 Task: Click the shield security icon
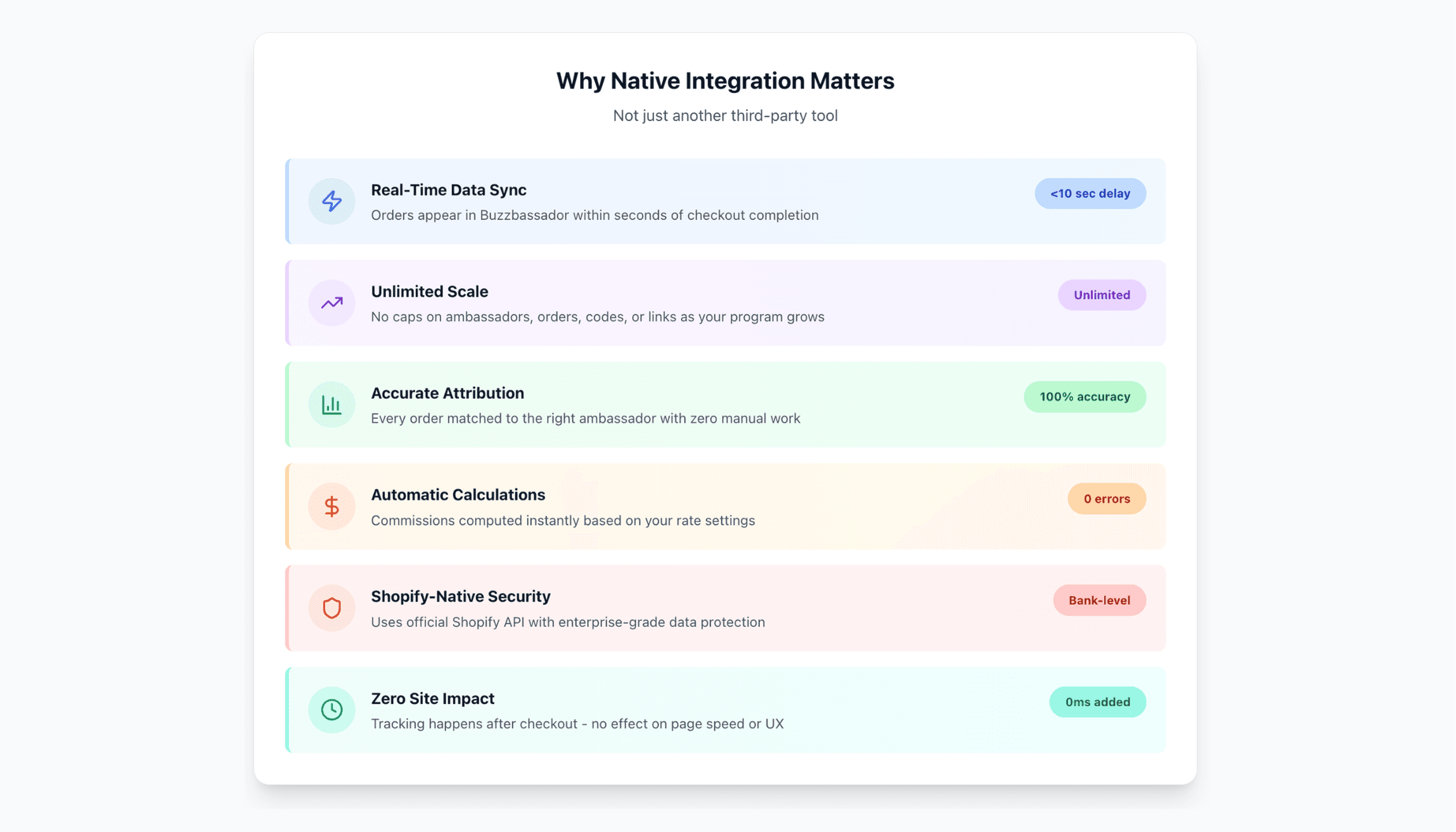[x=332, y=608]
